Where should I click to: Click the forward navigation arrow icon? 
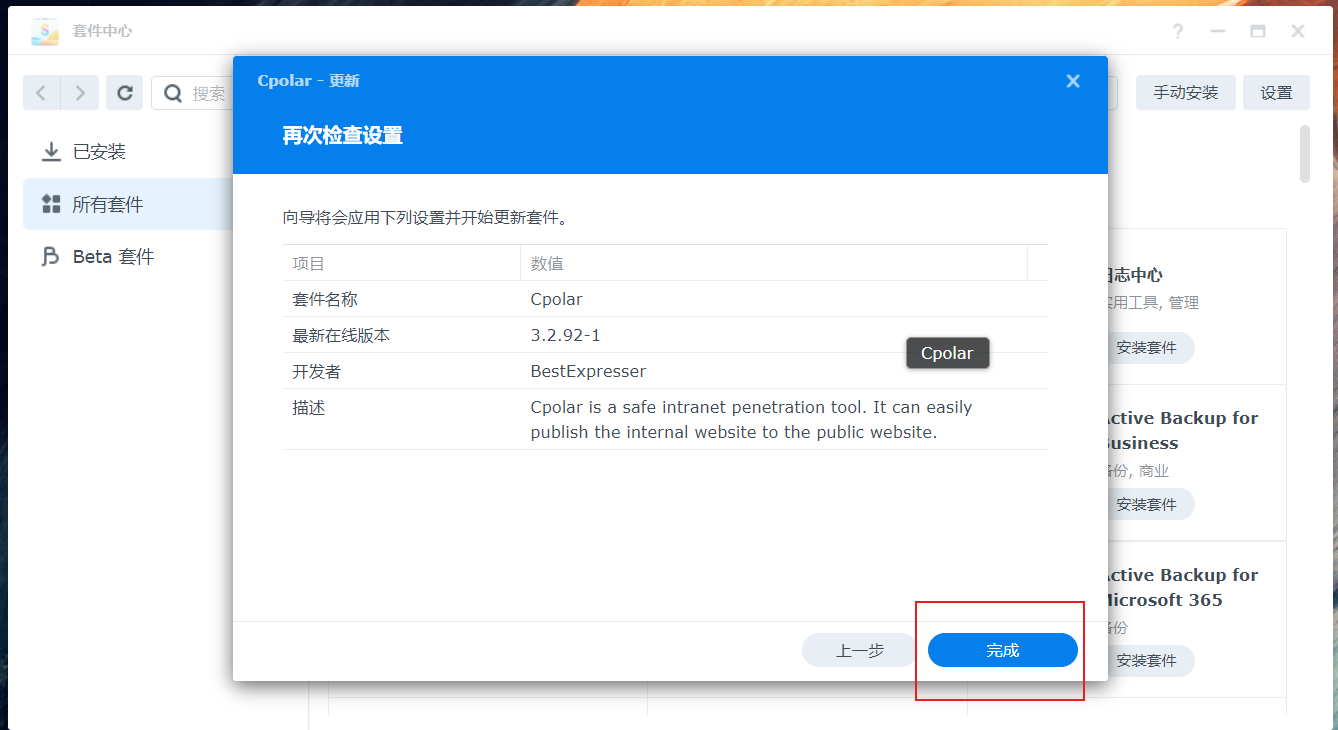click(80, 92)
